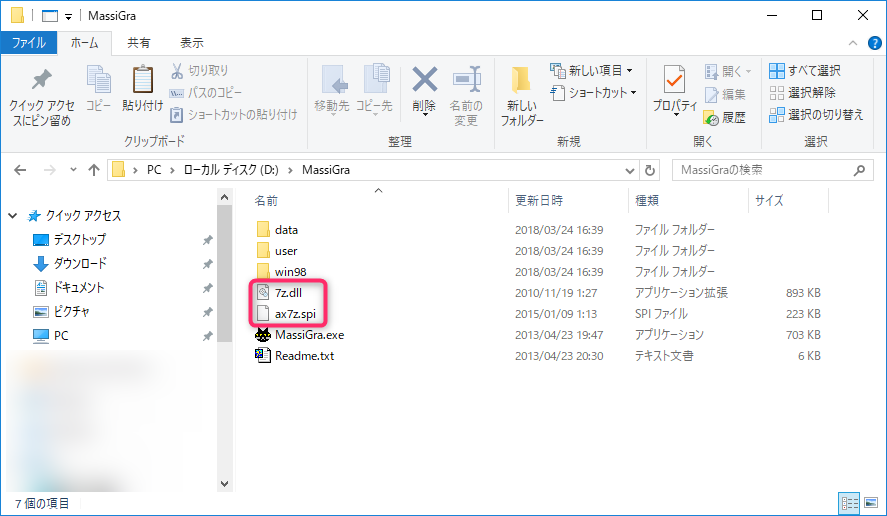Image resolution: width=887 pixels, height=516 pixels.
Task: Click navigation pane scroll down arrow
Action: click(x=225, y=484)
